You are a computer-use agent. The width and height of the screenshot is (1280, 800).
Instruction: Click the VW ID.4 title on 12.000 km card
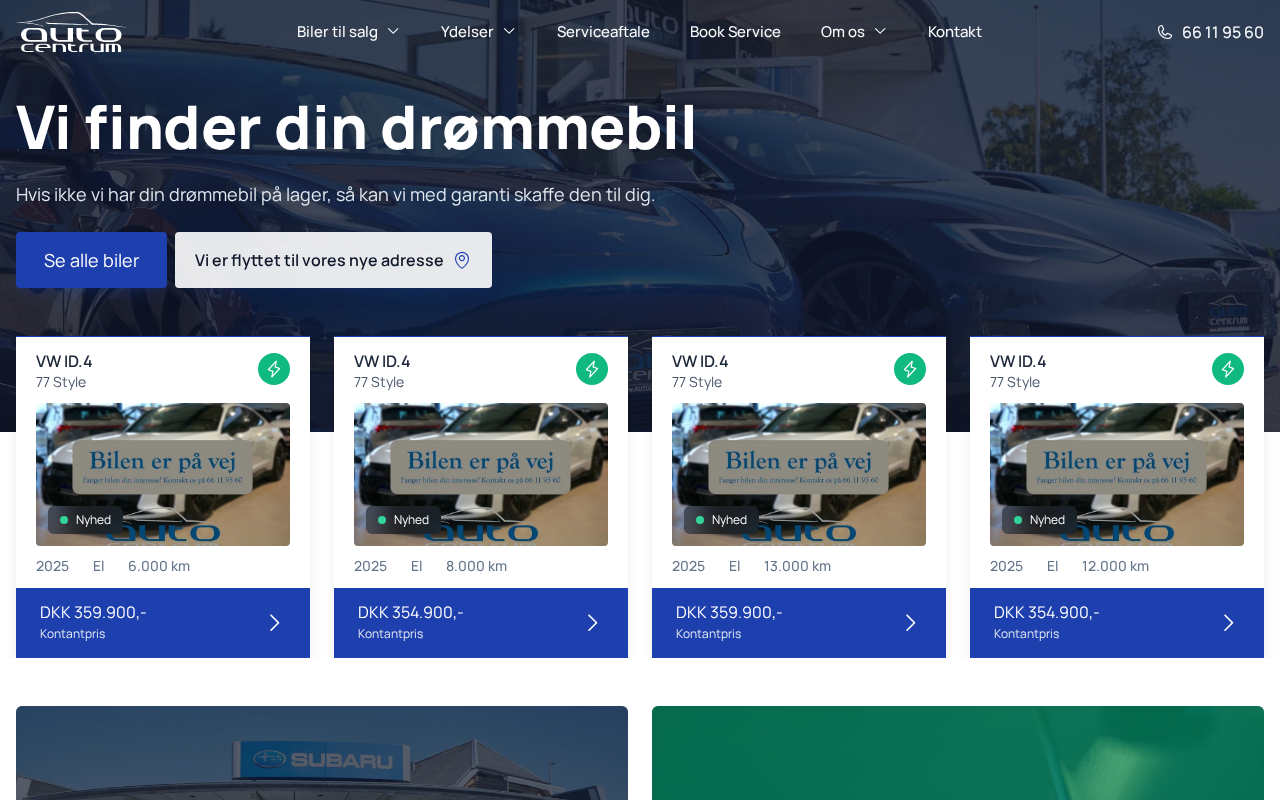[x=1018, y=362]
